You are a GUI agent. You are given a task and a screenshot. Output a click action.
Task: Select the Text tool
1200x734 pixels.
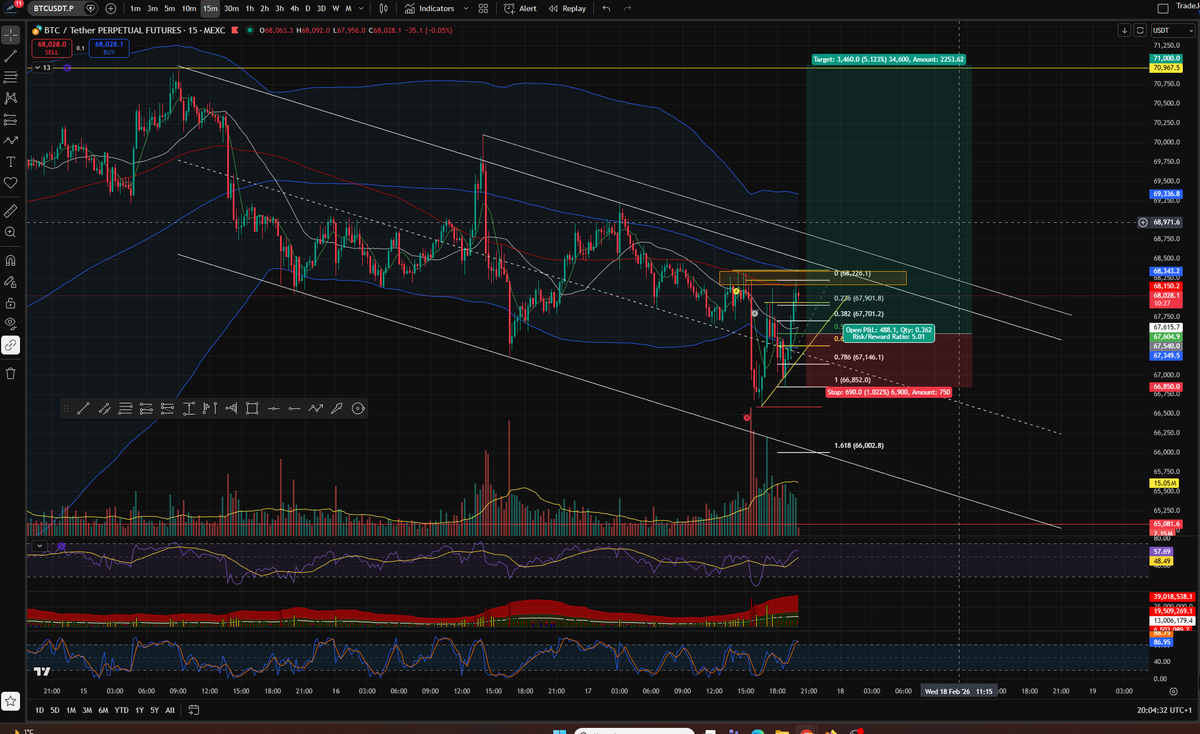pyautogui.click(x=11, y=161)
